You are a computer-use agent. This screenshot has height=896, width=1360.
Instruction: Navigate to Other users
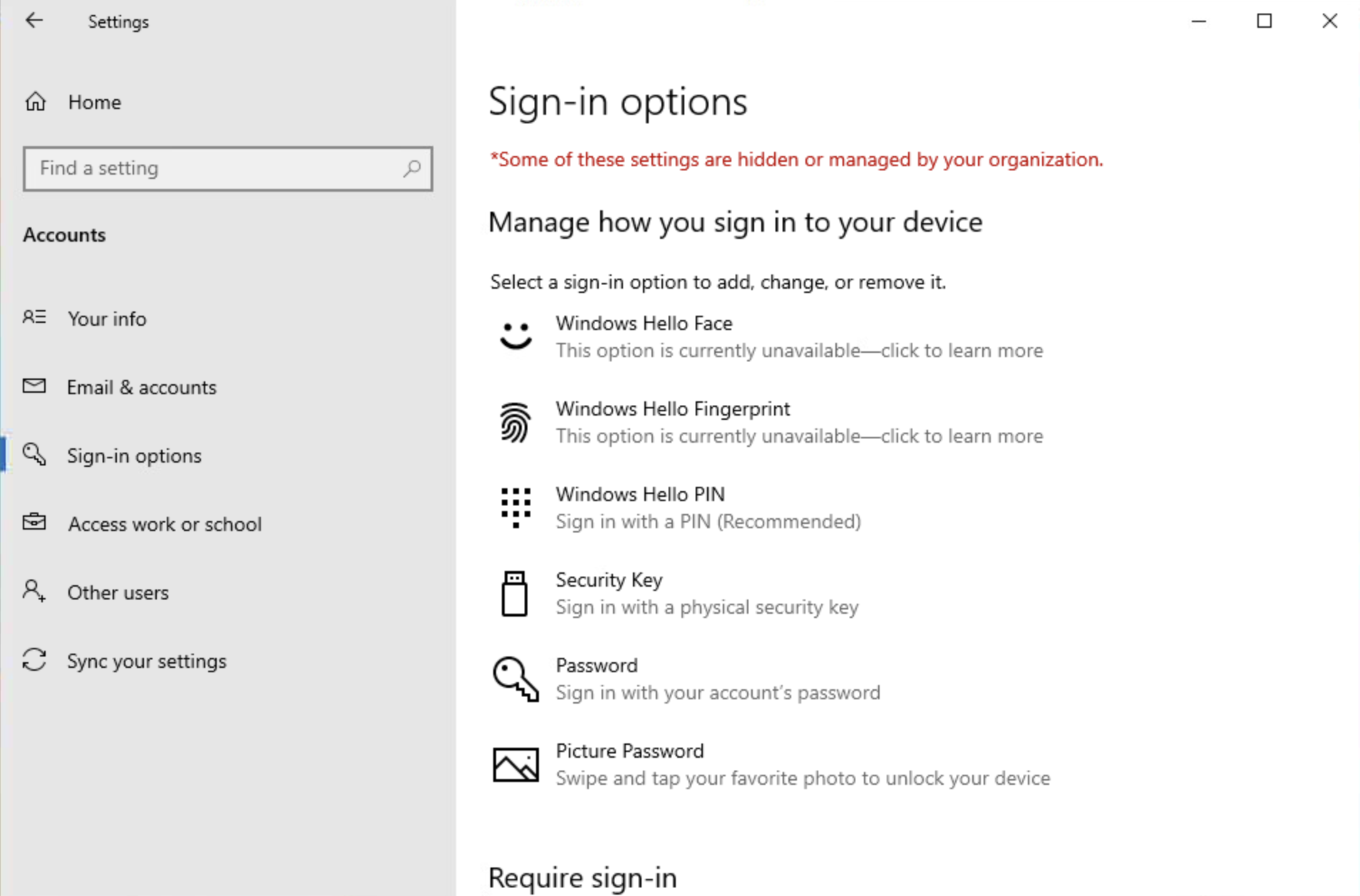pos(118,592)
